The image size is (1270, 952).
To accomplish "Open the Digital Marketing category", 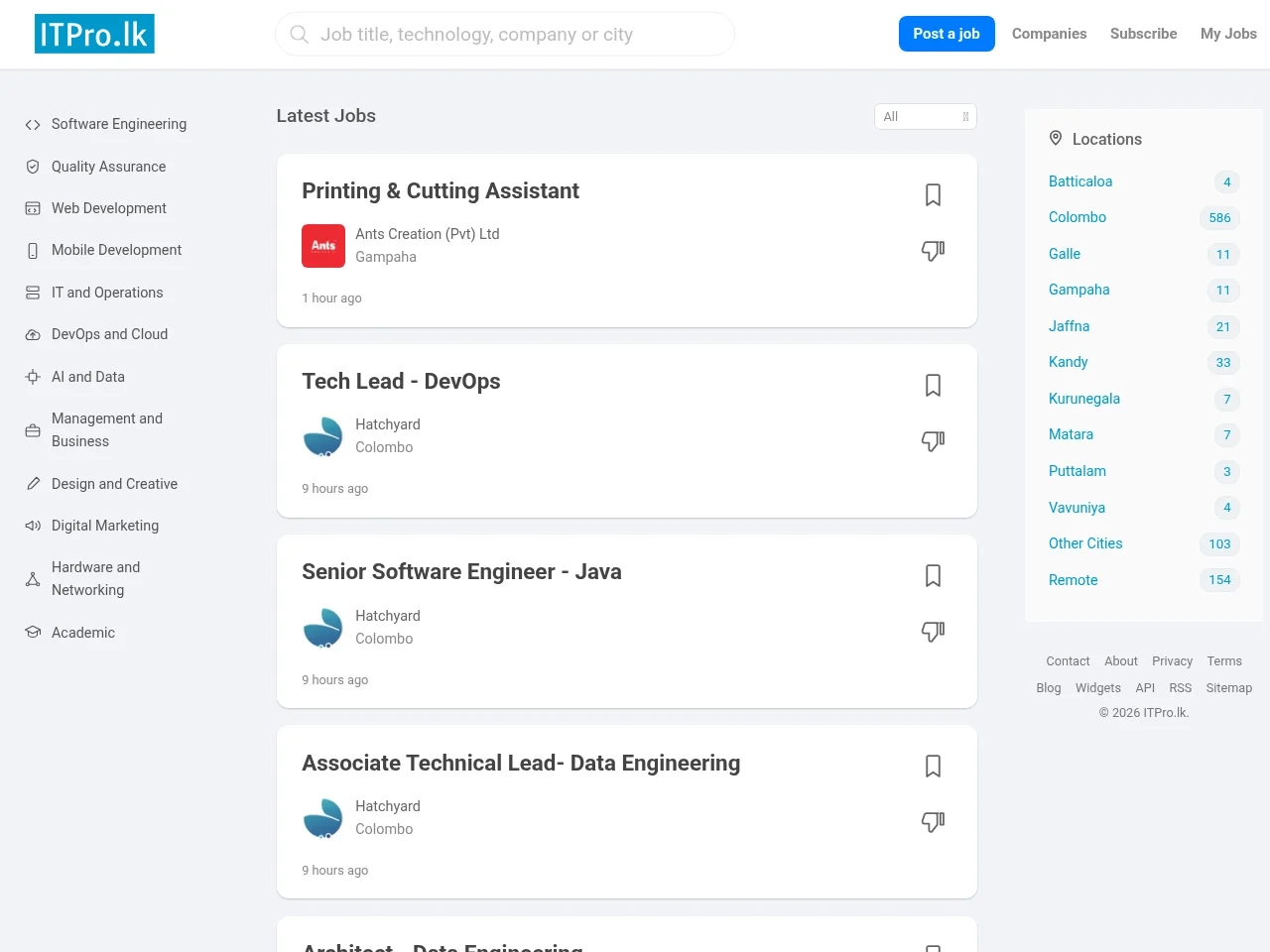I will click(x=105, y=526).
